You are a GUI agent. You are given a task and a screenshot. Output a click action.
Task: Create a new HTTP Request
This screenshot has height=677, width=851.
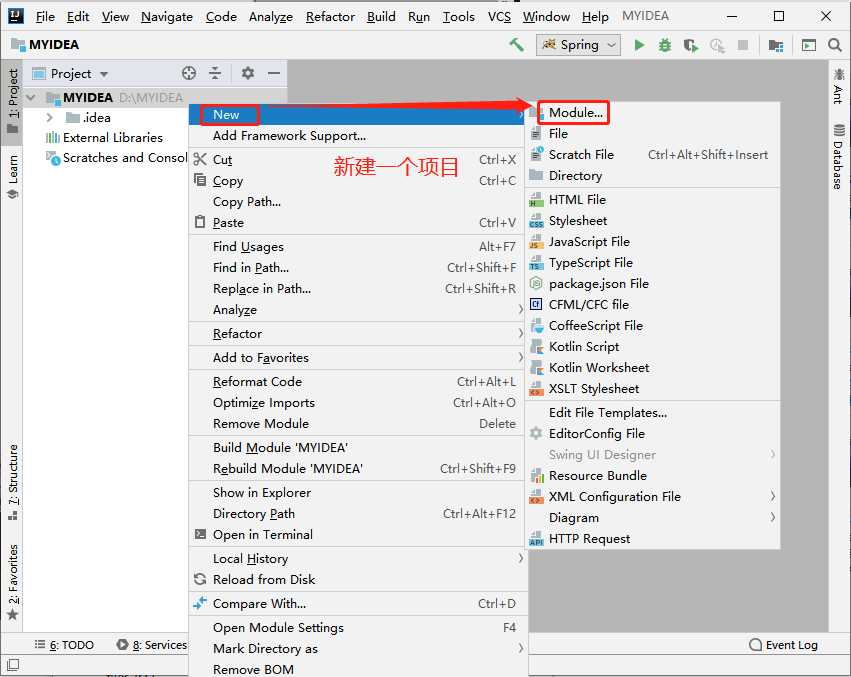click(653, 539)
